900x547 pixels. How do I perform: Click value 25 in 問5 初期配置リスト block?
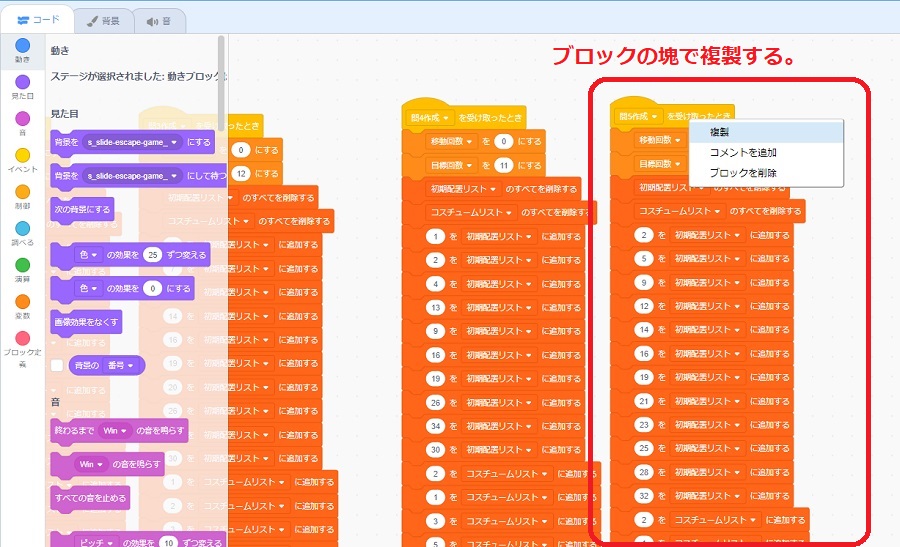(643, 448)
